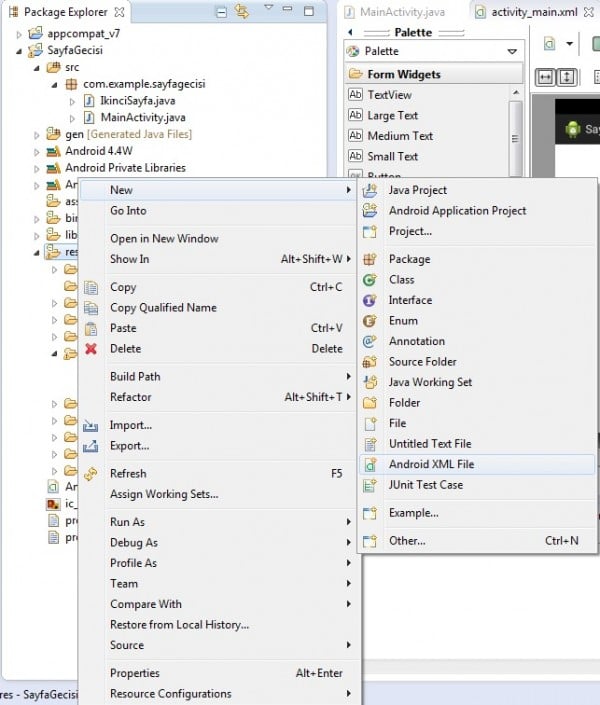Click the Source Folder icon

[370, 361]
